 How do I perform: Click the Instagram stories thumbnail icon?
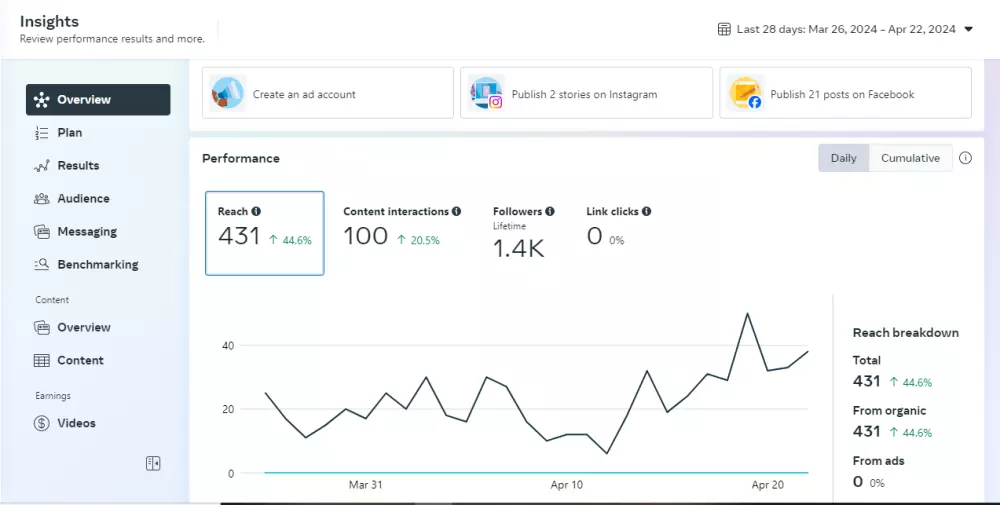(486, 94)
